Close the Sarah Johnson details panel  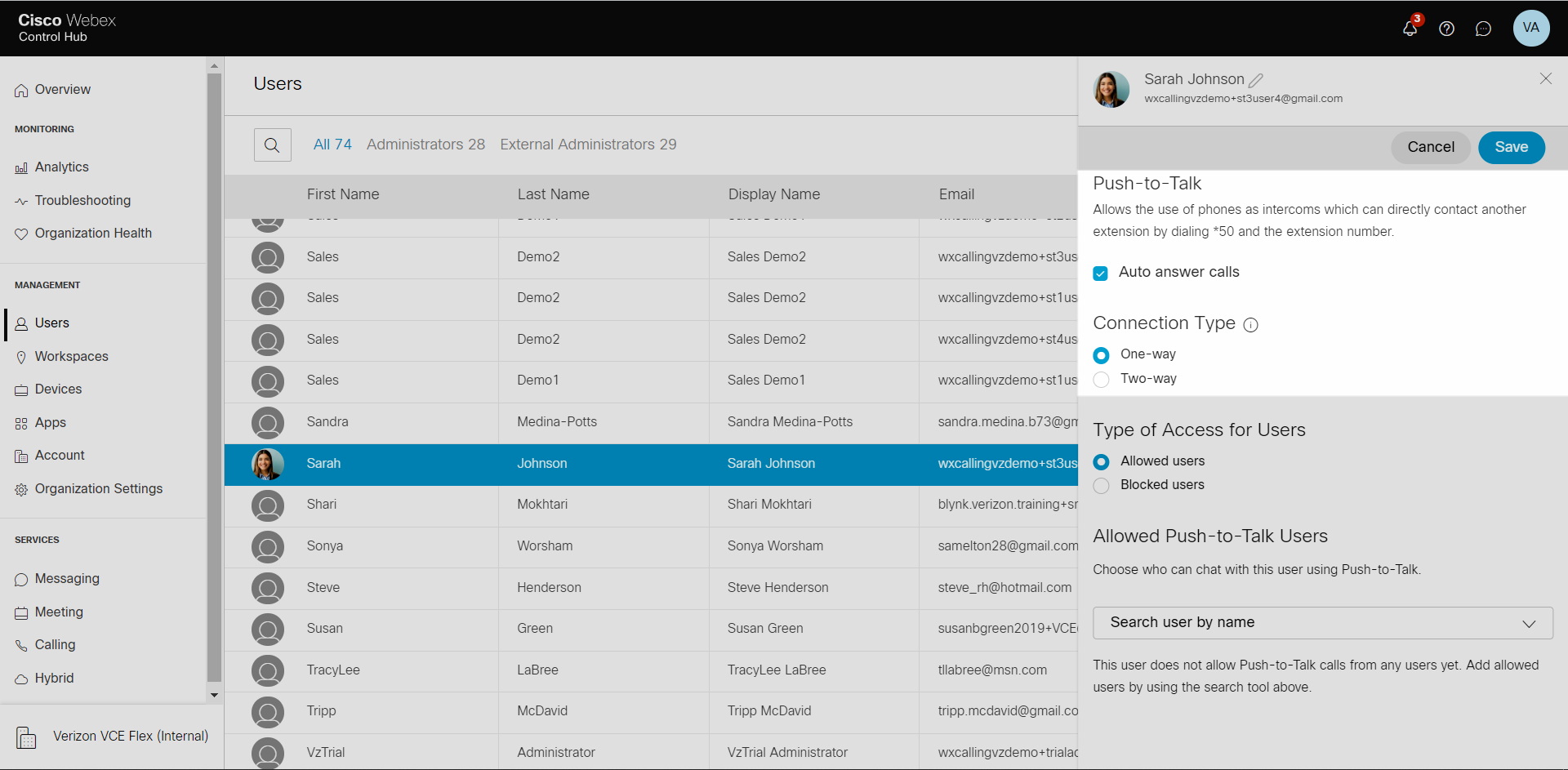point(1545,78)
